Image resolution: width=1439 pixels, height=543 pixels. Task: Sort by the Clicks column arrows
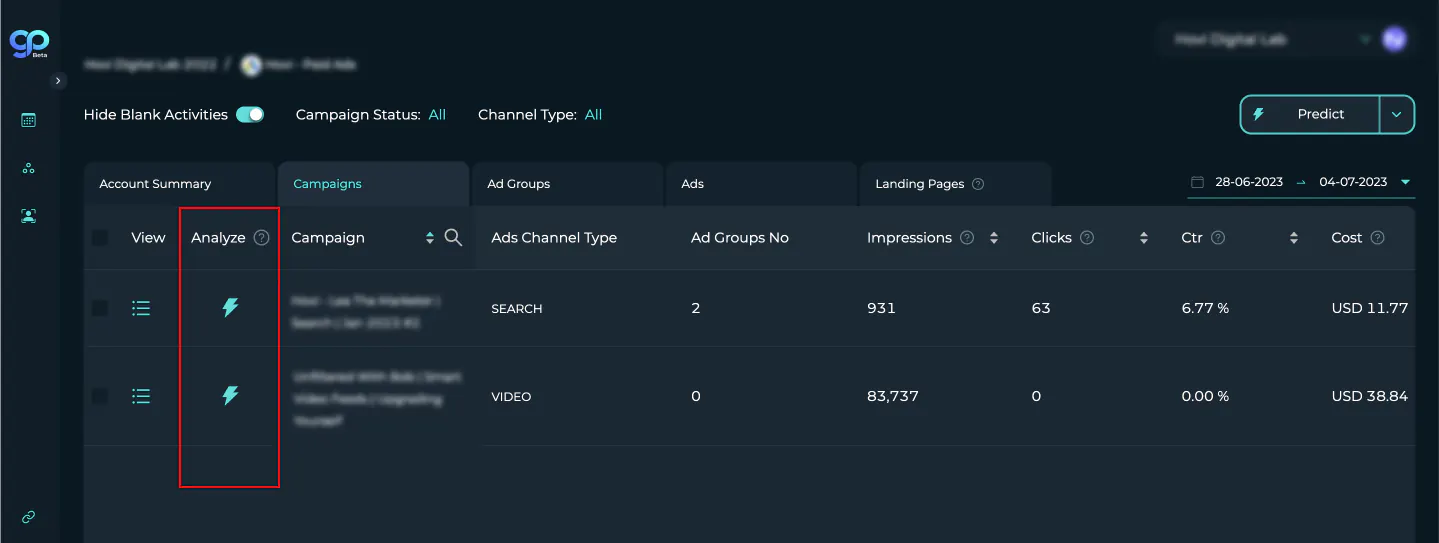coord(1144,238)
